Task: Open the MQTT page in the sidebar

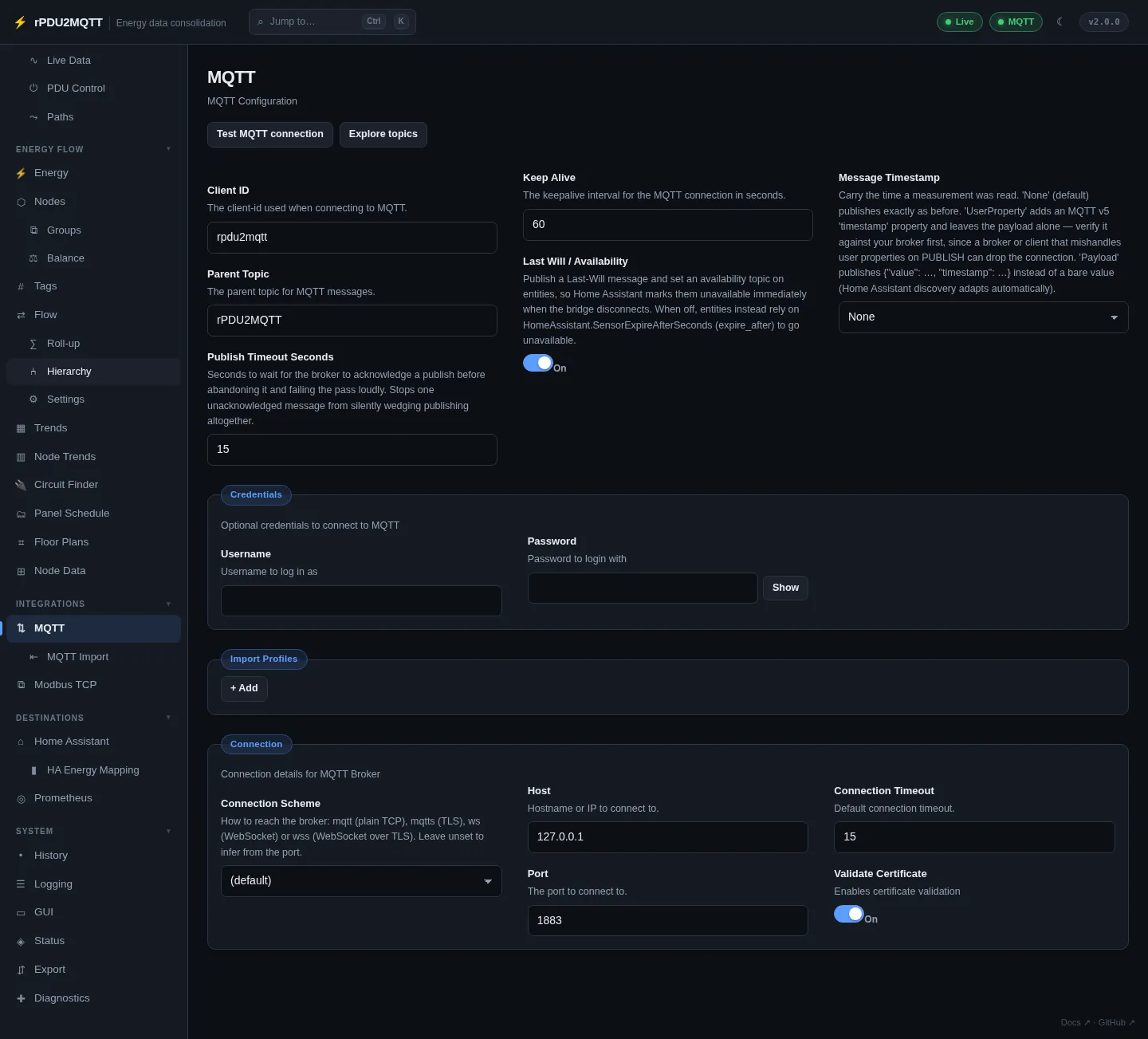Action: point(93,628)
